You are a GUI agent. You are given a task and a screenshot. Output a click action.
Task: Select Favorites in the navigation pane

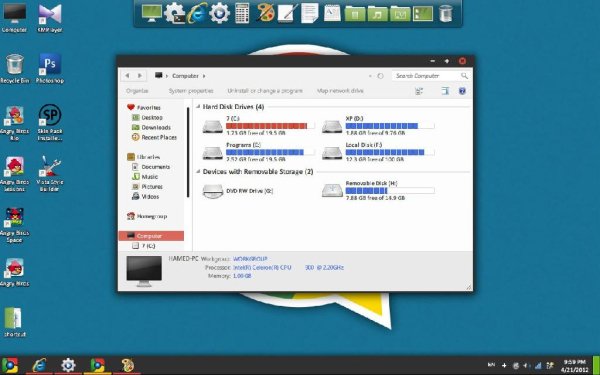click(x=144, y=108)
